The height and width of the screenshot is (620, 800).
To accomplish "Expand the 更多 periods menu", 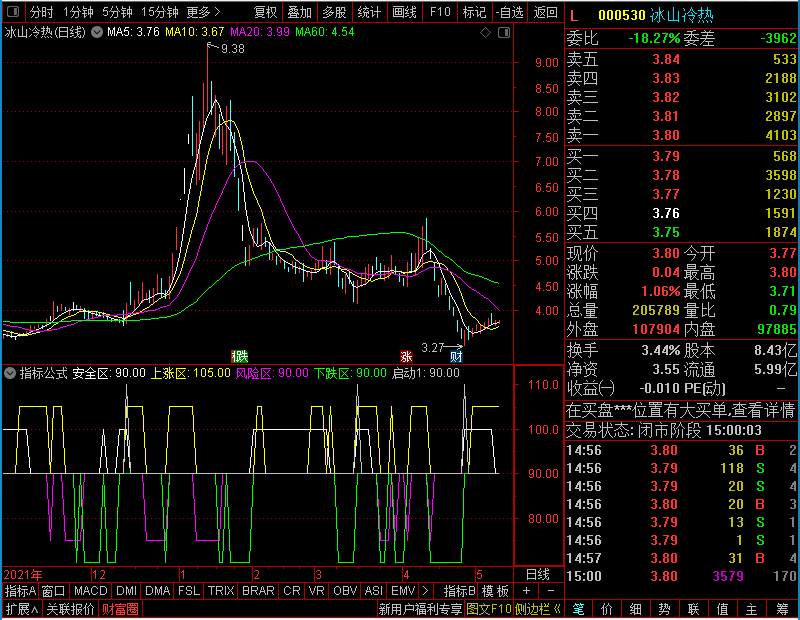I will [203, 12].
